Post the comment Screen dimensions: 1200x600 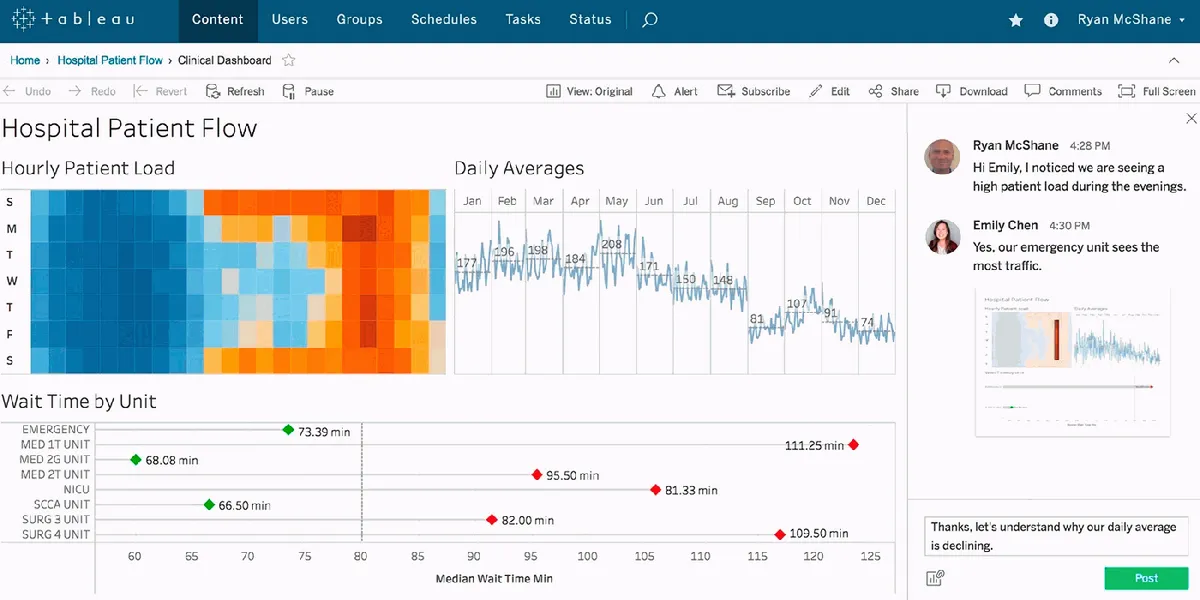coord(1146,578)
